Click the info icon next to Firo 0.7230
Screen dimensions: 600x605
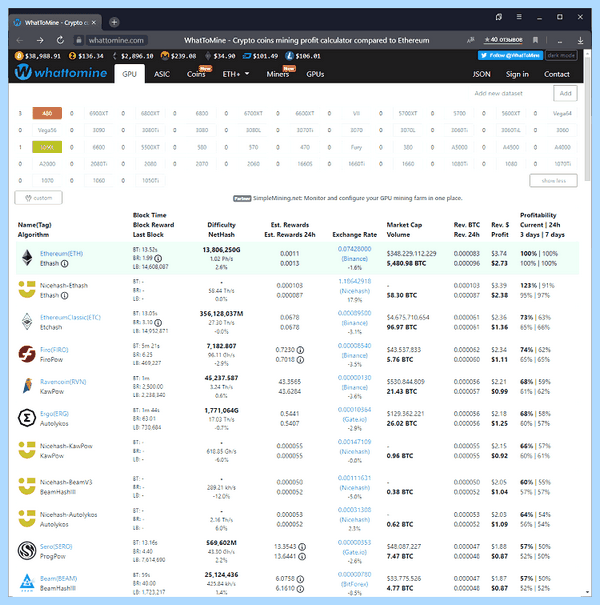pyautogui.click(x=300, y=350)
